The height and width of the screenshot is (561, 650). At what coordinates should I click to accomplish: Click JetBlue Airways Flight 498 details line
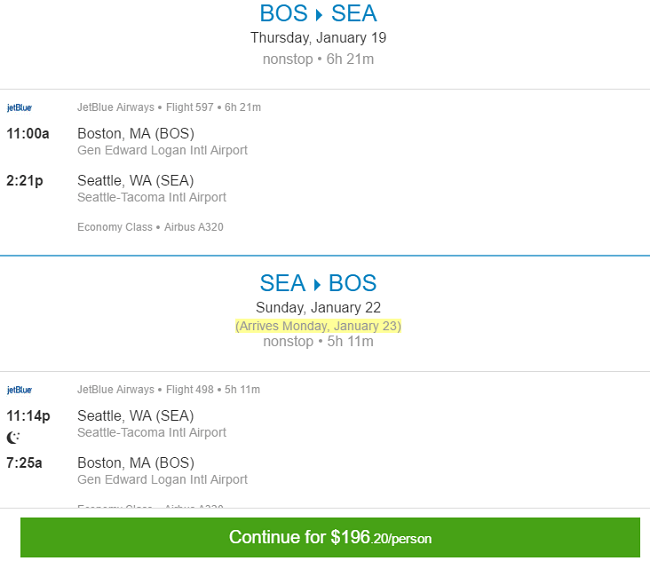tap(169, 390)
